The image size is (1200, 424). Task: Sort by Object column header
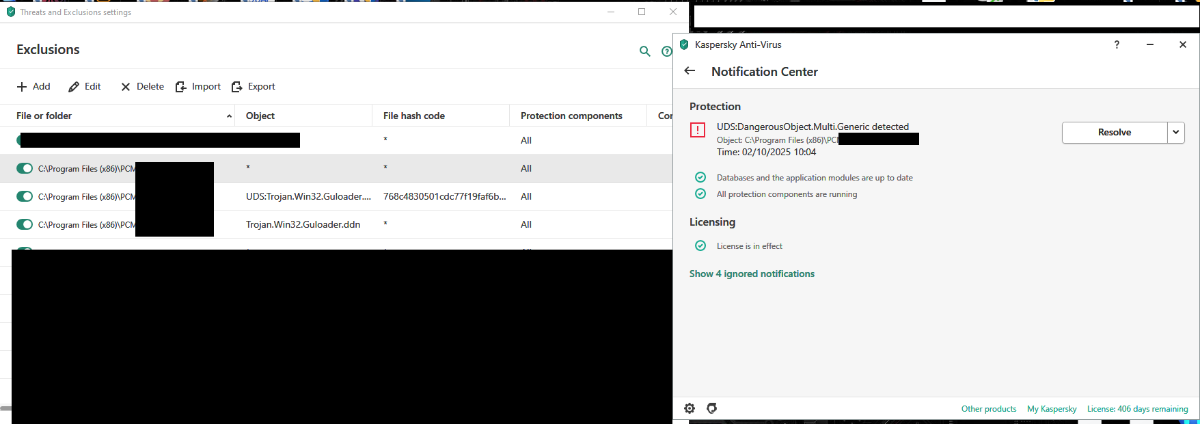pos(260,116)
